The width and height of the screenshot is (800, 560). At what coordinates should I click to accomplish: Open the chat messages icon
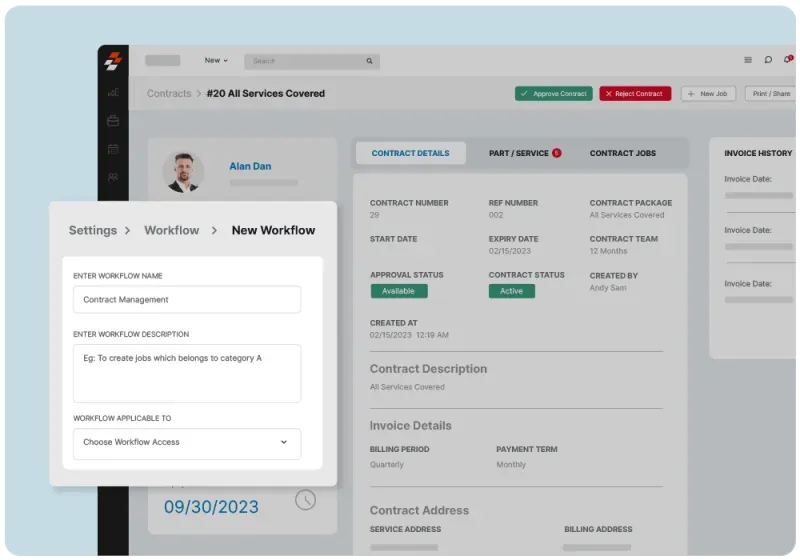point(768,60)
